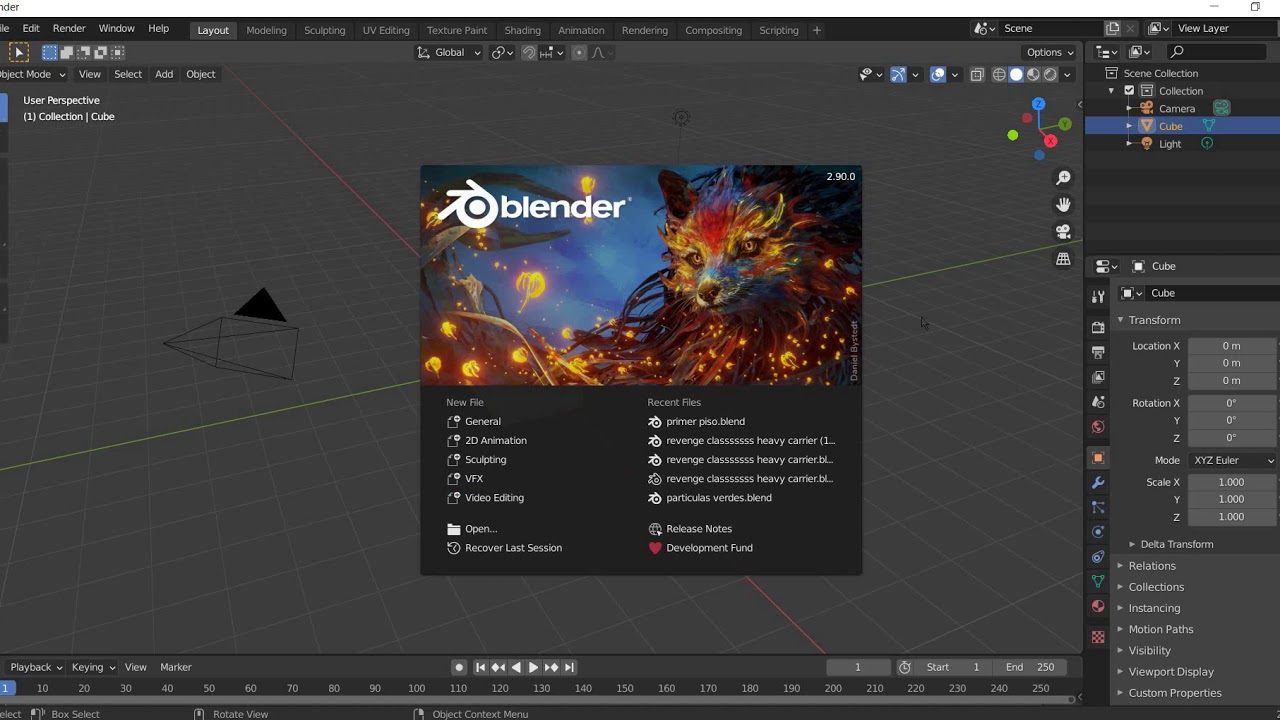Toggle snapping magnet button

point(529,53)
